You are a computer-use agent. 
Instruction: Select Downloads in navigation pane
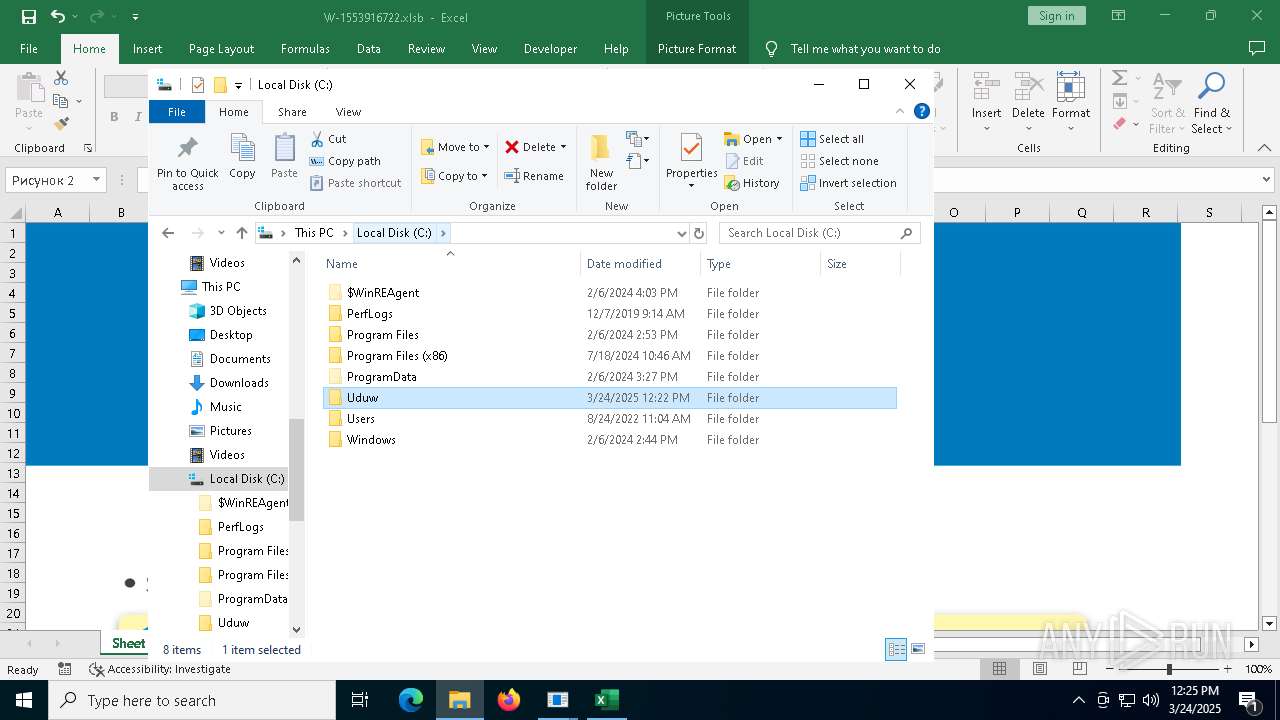[239, 383]
